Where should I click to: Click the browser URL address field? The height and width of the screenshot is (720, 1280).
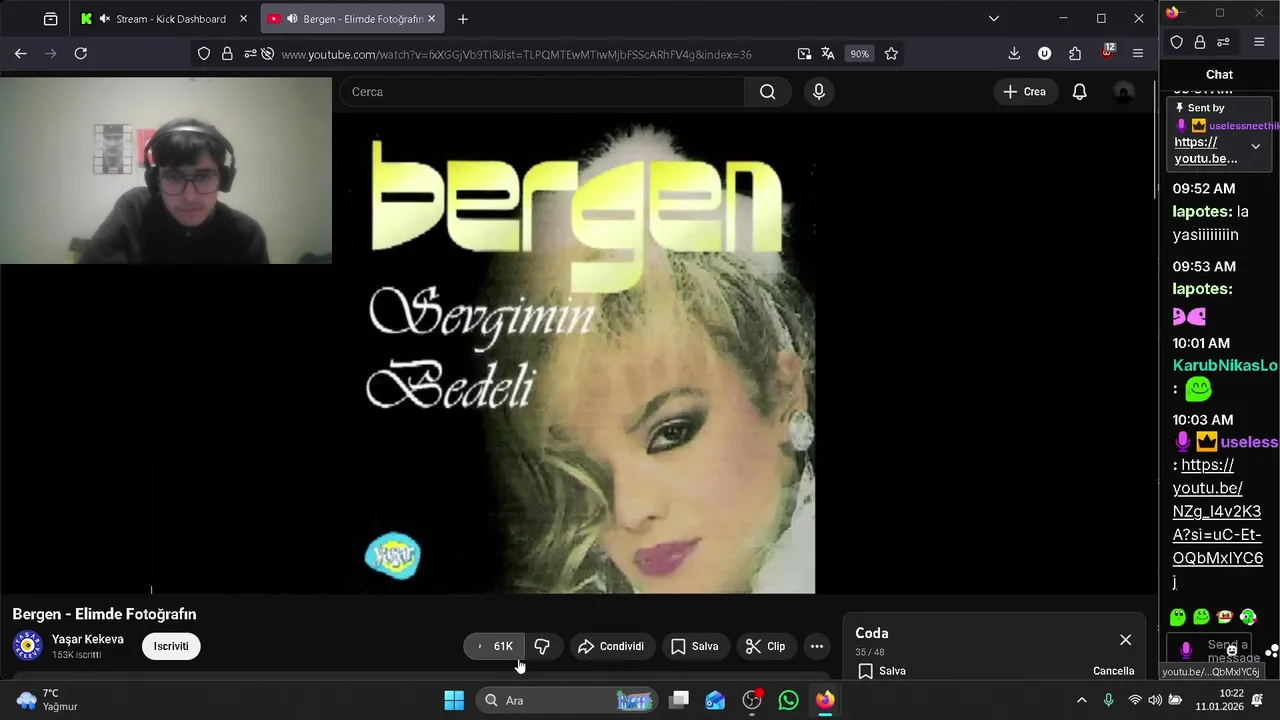[516, 54]
